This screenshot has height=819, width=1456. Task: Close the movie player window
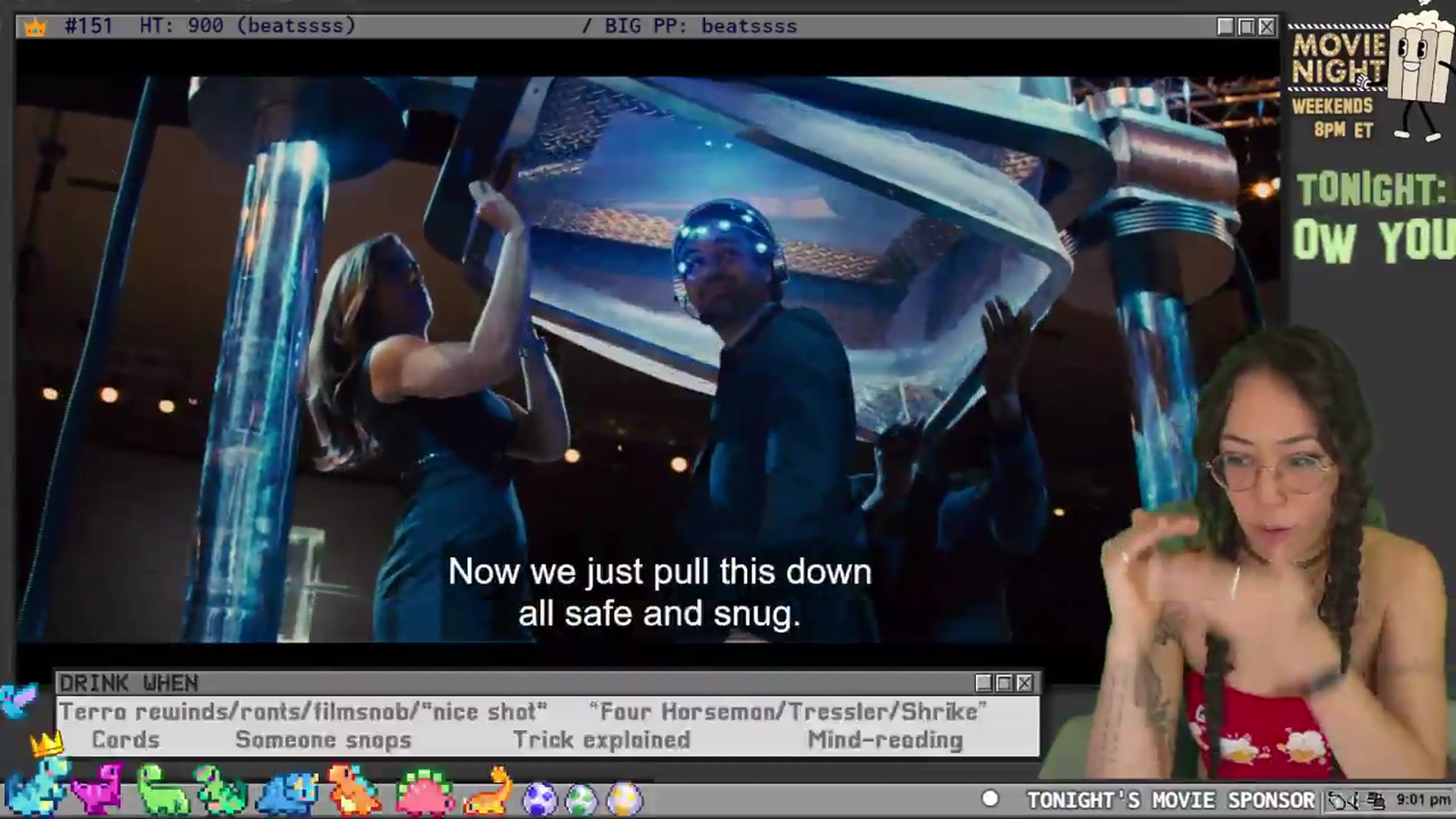1266,27
